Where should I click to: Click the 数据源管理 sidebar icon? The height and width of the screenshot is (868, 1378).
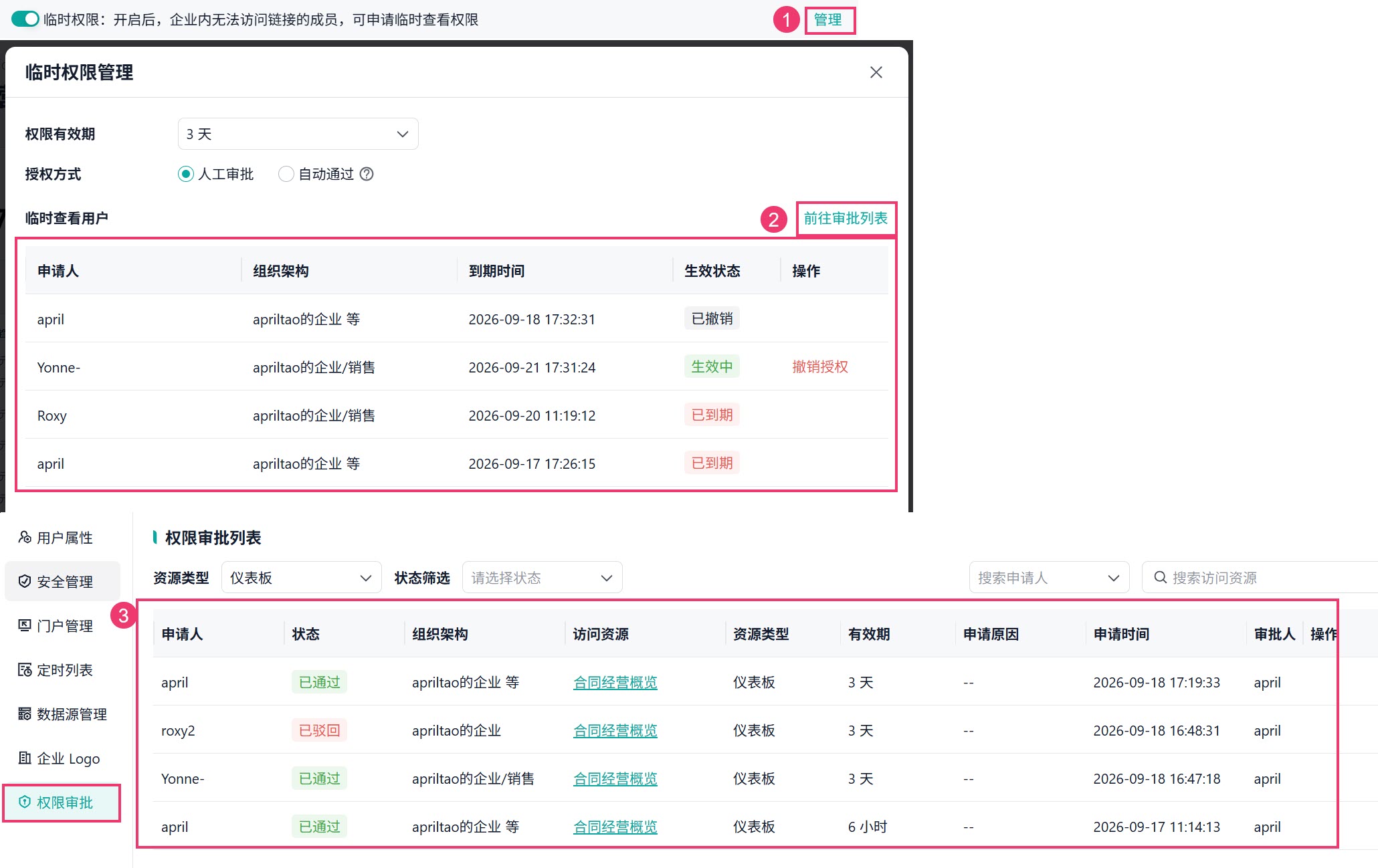coord(25,714)
